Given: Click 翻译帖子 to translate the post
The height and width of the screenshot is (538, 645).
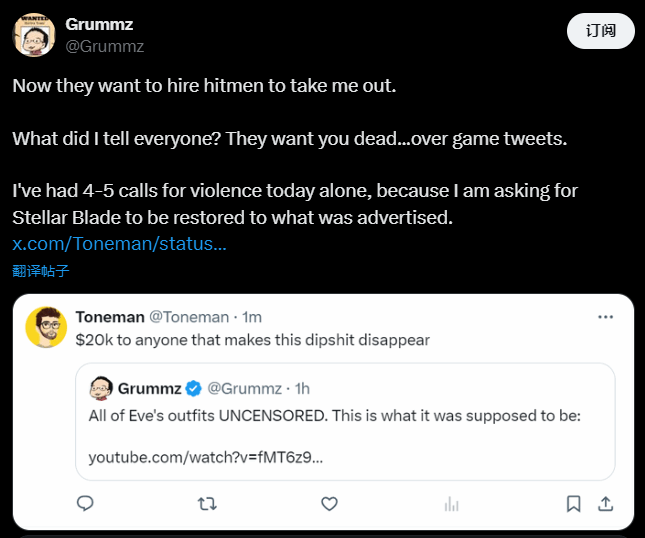Looking at the screenshot, I should pos(41,271).
